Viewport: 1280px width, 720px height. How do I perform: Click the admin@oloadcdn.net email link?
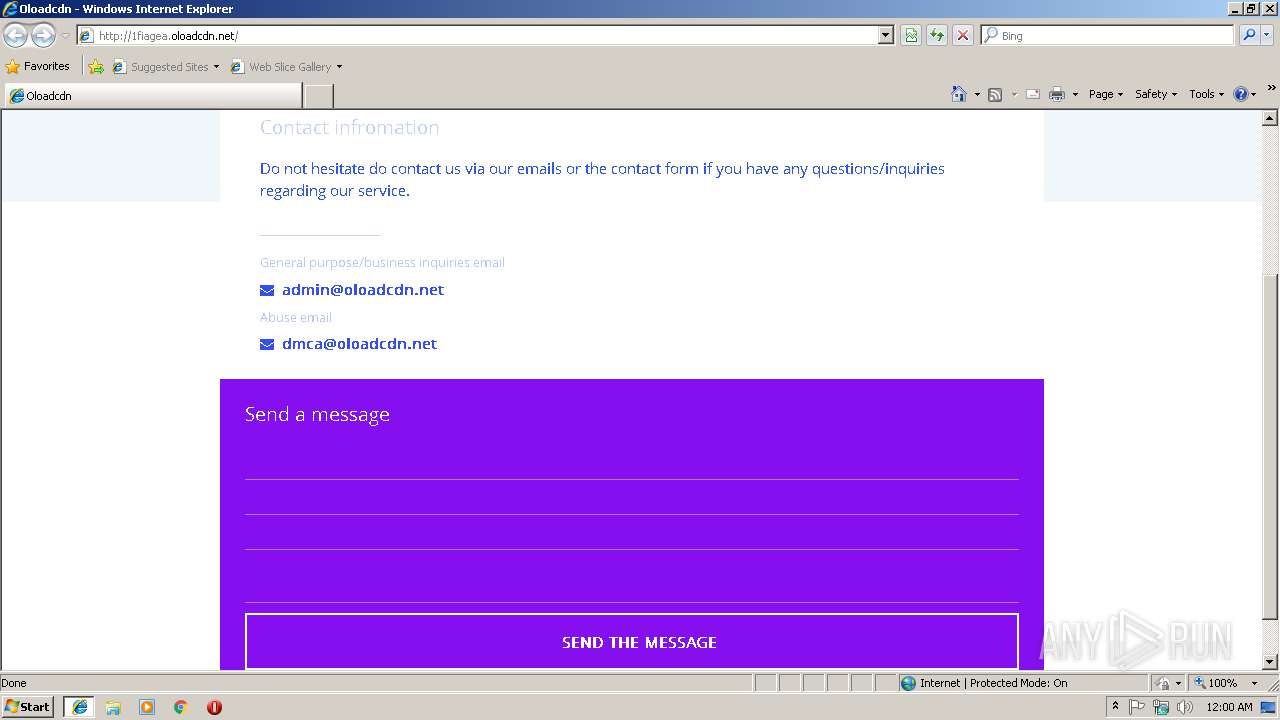click(363, 290)
